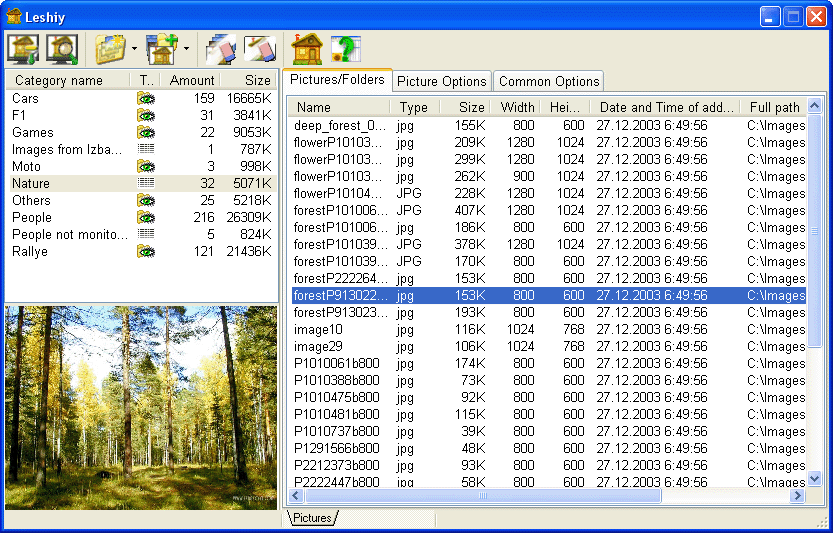The image size is (833, 533).
Task: Open dropdown arrow beside the add pictures icon
Action: [186, 49]
